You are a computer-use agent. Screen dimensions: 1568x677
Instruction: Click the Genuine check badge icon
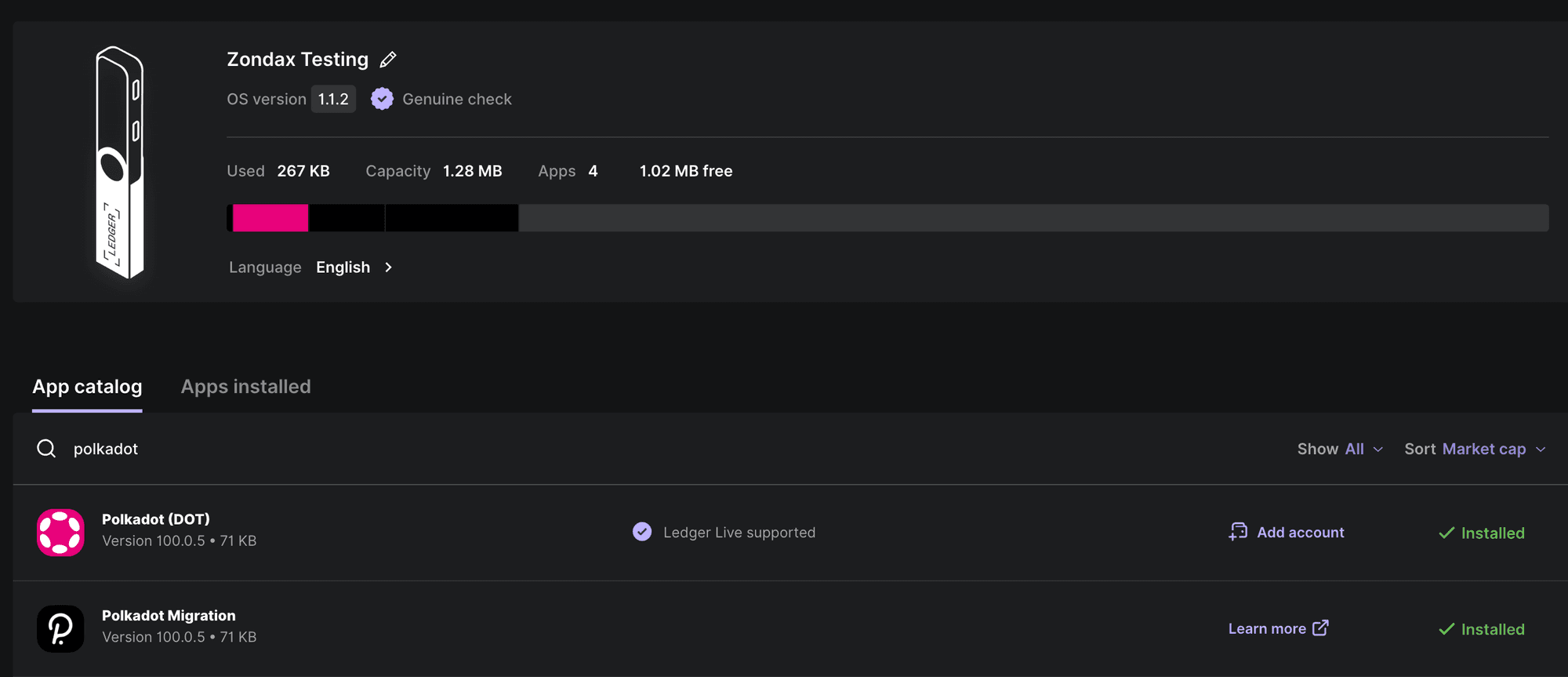(x=382, y=99)
